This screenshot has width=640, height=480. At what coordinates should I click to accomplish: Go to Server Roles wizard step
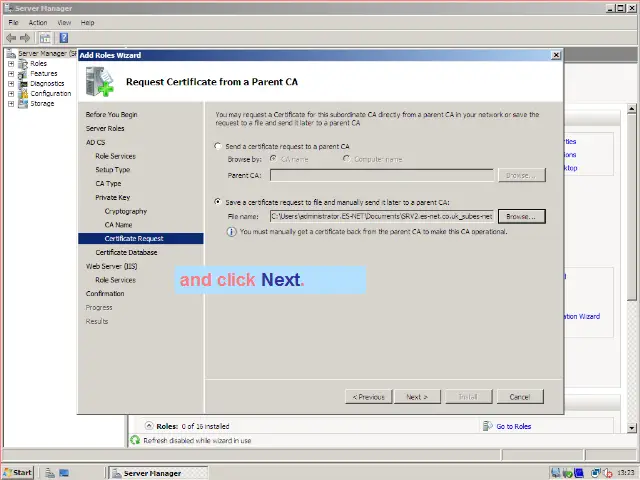coord(105,129)
